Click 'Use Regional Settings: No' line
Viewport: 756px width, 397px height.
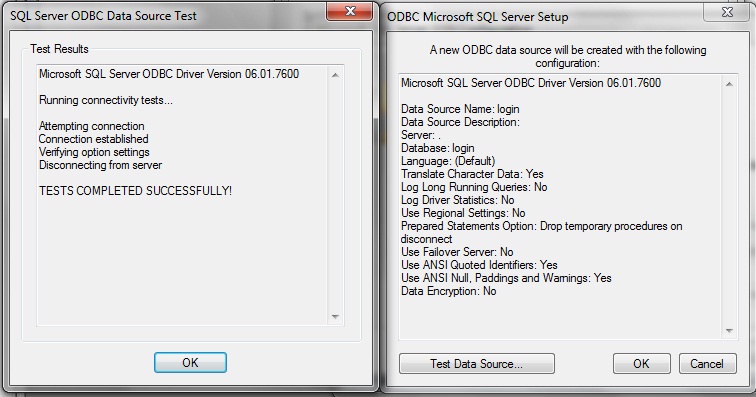tap(463, 213)
